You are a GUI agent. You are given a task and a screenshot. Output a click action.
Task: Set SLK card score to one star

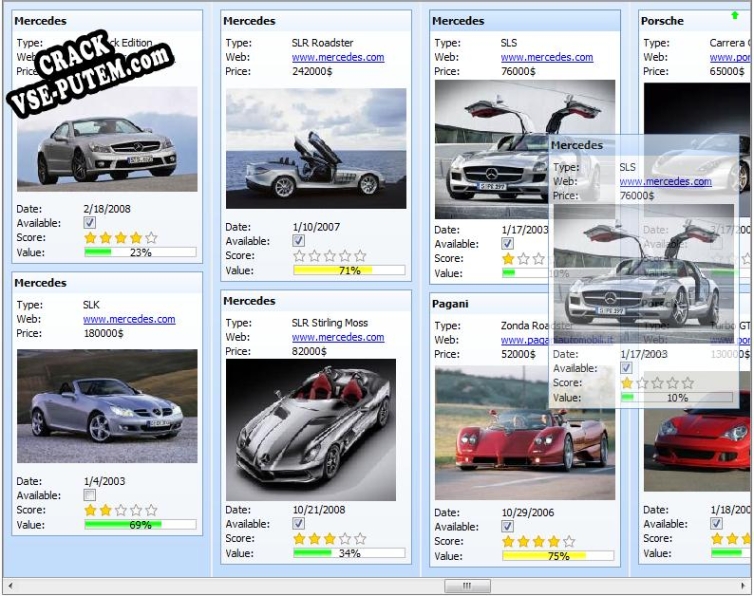[90, 510]
